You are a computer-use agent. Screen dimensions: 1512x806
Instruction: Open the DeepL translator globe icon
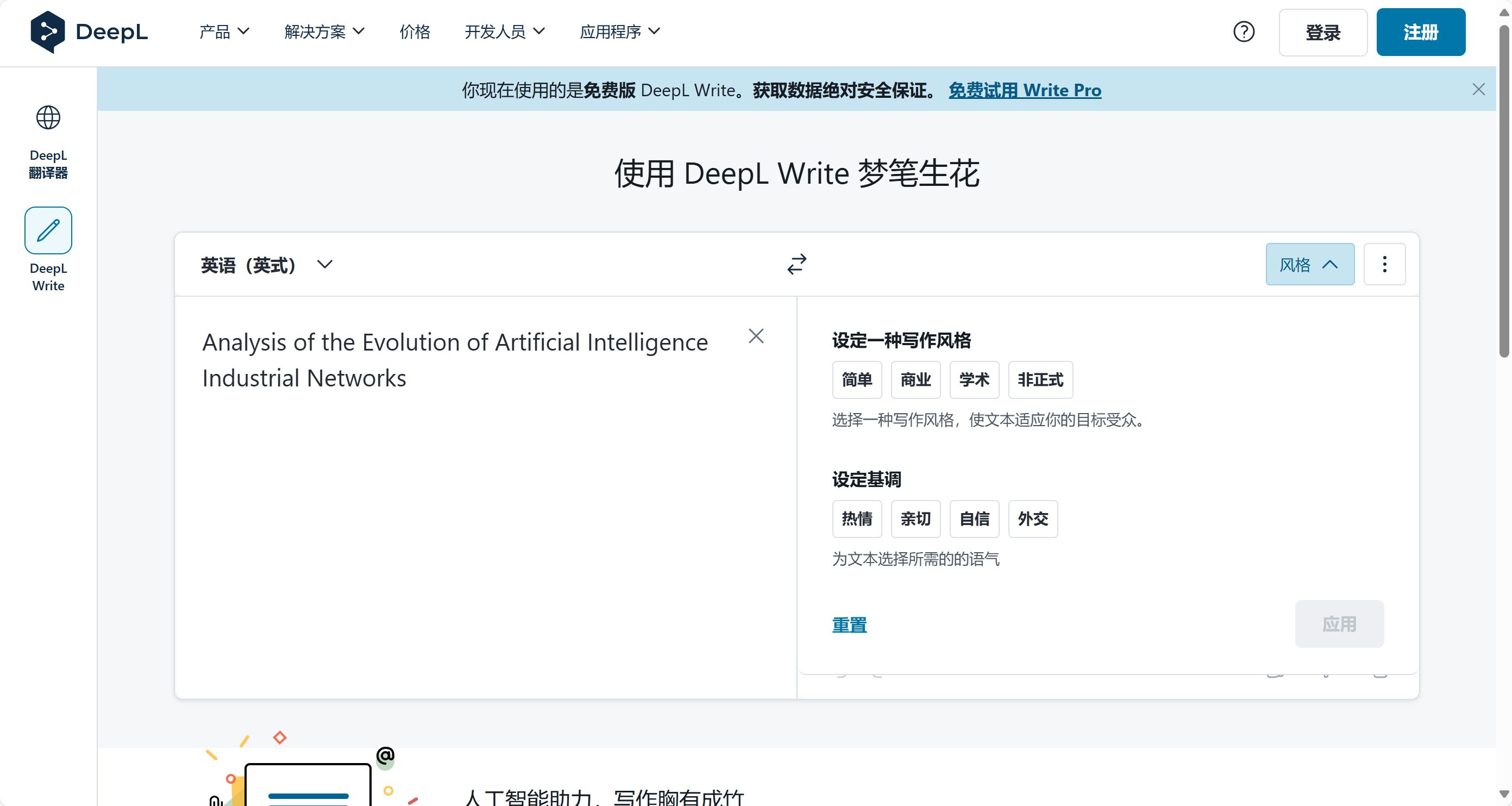48,118
